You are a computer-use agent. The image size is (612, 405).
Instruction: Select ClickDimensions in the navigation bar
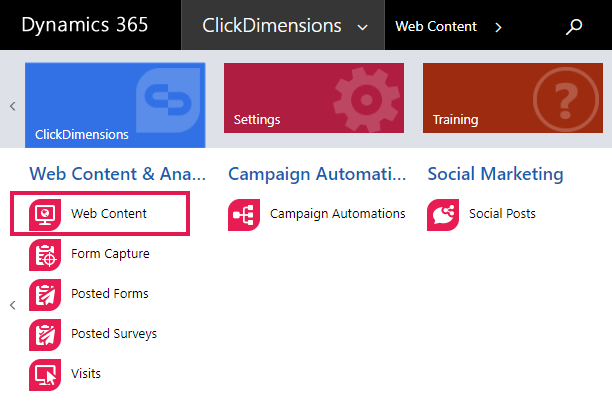point(272,26)
